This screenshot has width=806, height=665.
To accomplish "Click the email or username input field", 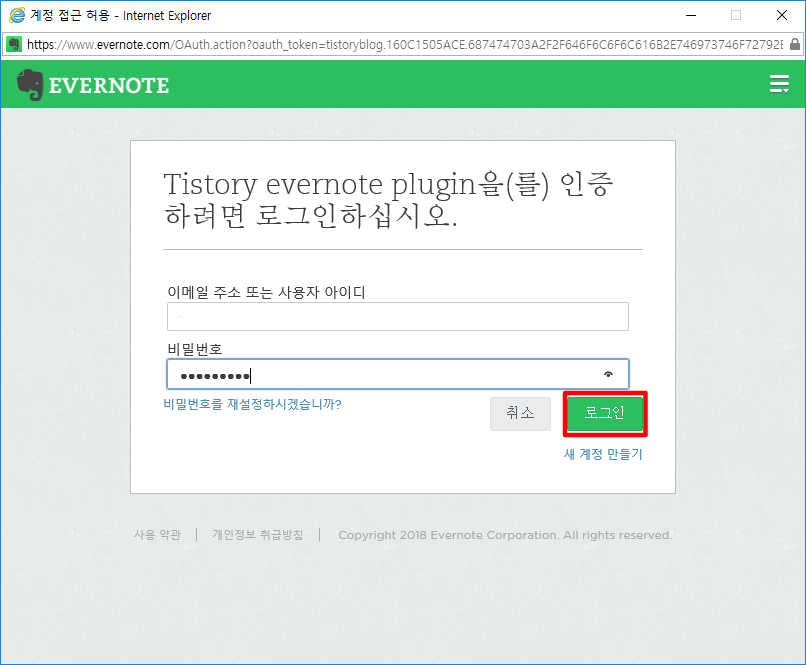I will pyautogui.click(x=397, y=316).
